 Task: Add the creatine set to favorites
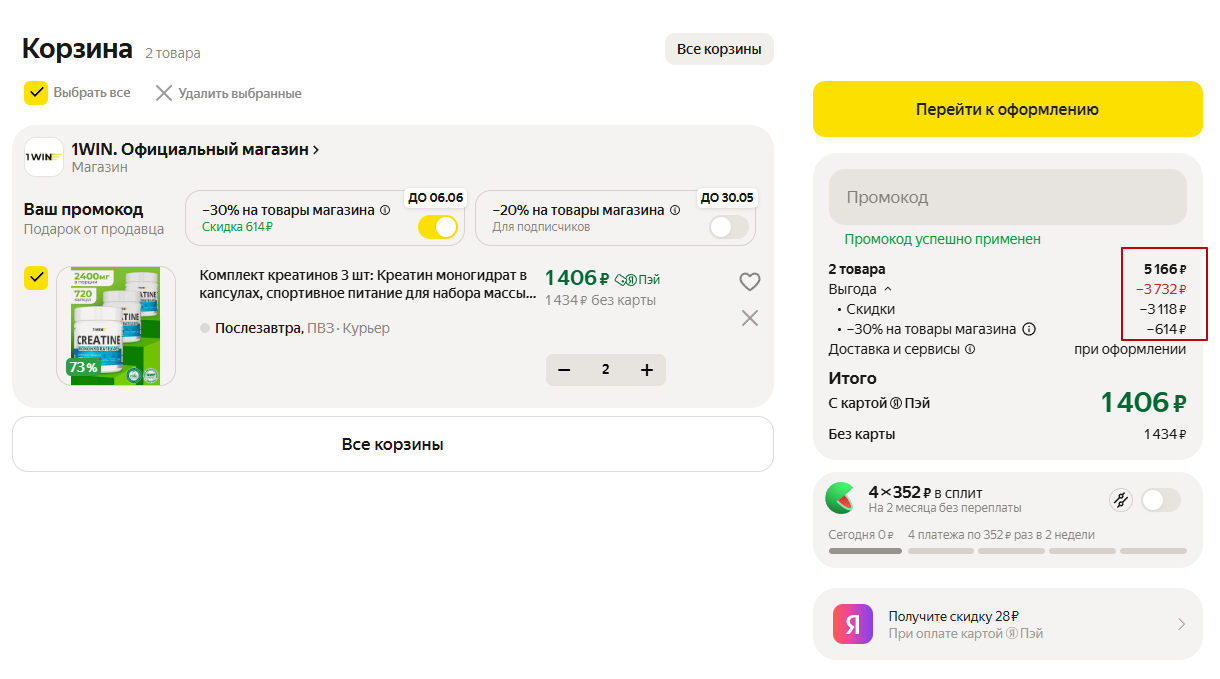750,282
